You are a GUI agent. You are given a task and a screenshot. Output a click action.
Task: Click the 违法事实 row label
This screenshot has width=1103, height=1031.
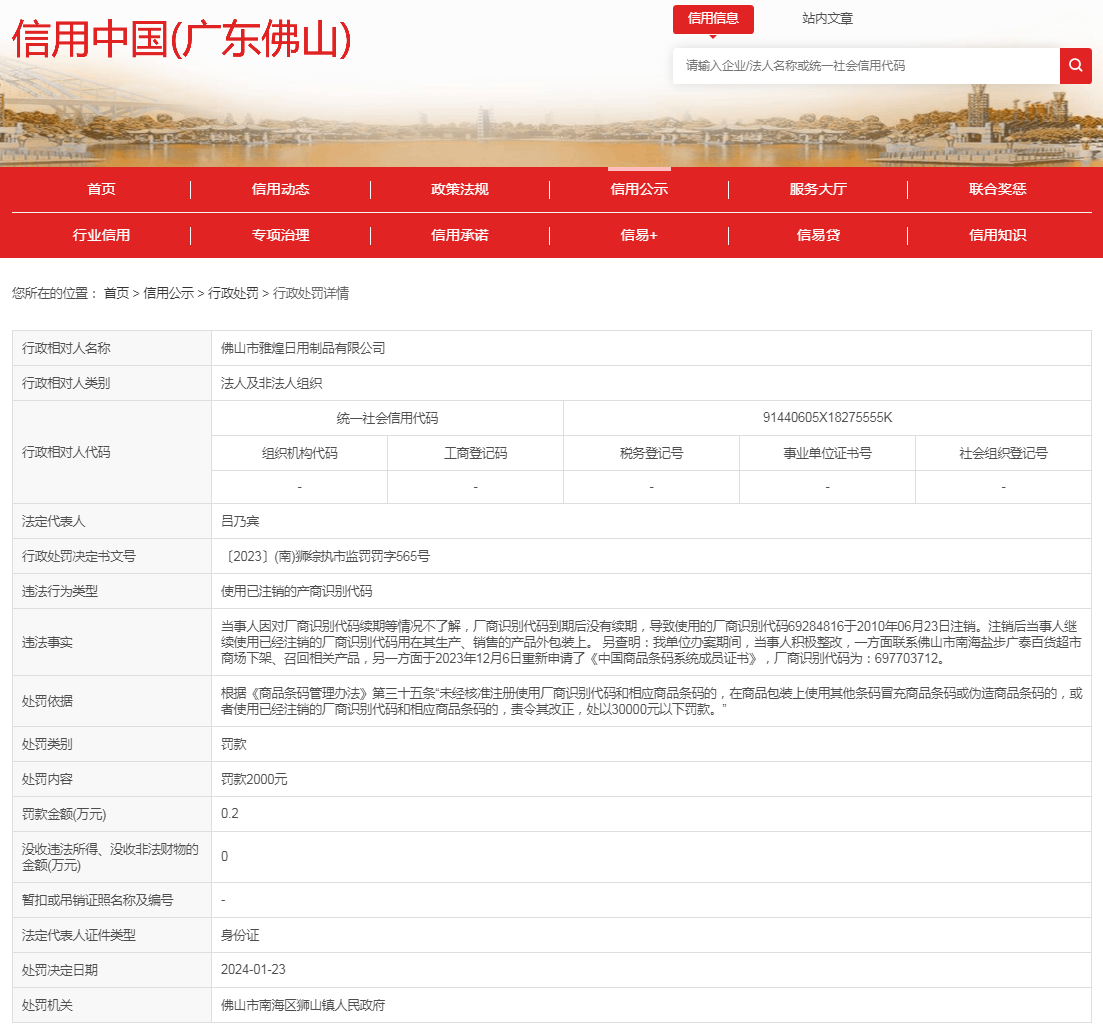click(47, 642)
